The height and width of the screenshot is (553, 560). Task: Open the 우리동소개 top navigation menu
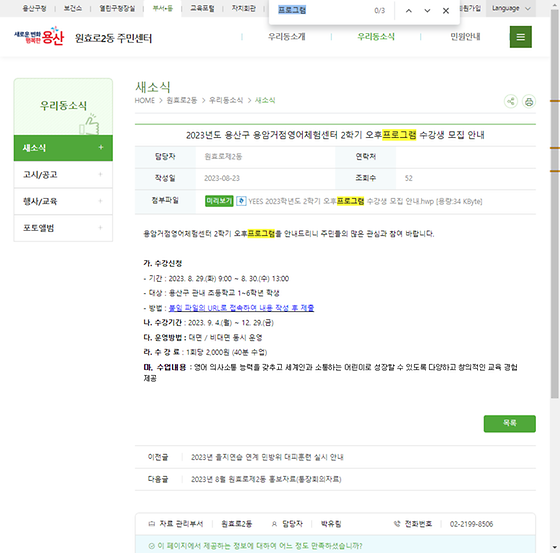[286, 36]
